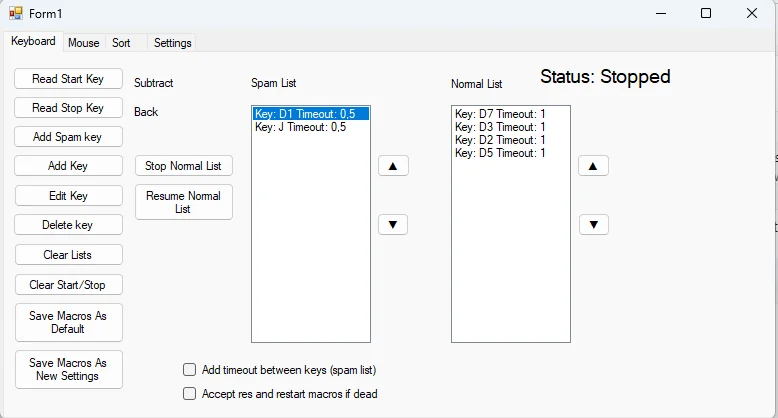The image size is (778, 418).
Task: Select Key: D7 Timeout: 1 in Normal List
Action: point(511,114)
